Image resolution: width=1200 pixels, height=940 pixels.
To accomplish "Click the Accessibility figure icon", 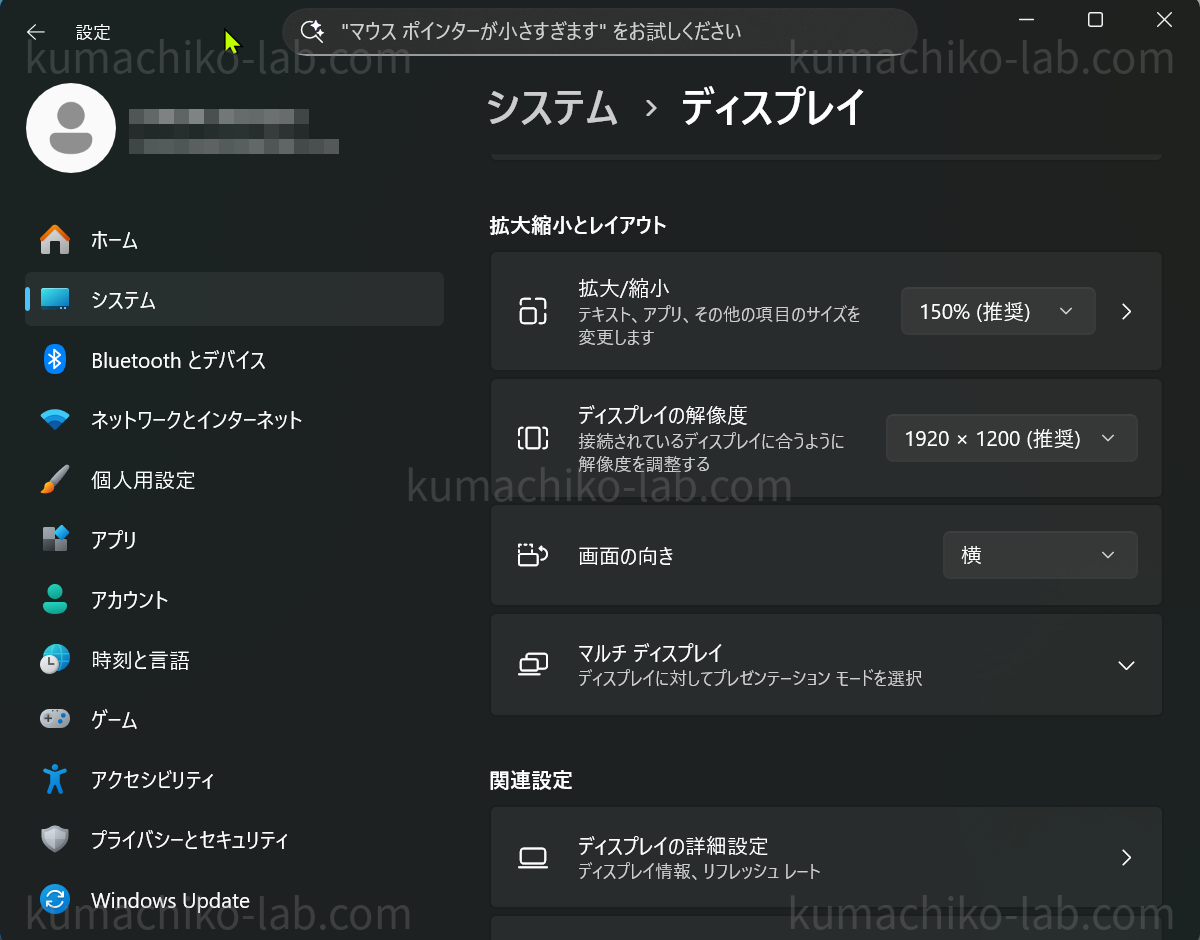I will click(55, 779).
